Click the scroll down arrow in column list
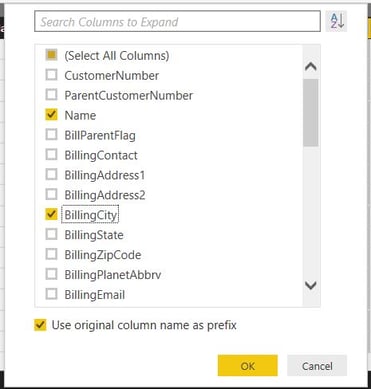The width and height of the screenshot is (371, 389). click(x=311, y=285)
